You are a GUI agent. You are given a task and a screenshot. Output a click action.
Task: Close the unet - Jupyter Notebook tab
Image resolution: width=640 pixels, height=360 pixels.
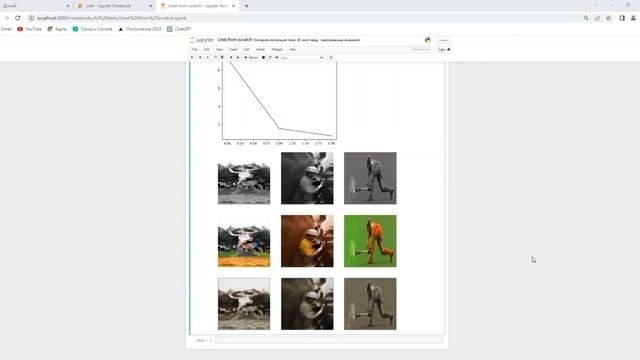point(151,6)
